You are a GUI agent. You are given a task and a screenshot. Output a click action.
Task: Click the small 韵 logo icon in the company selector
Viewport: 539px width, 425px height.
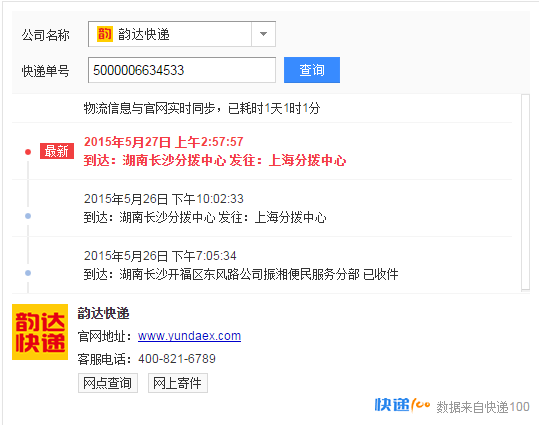coord(105,34)
